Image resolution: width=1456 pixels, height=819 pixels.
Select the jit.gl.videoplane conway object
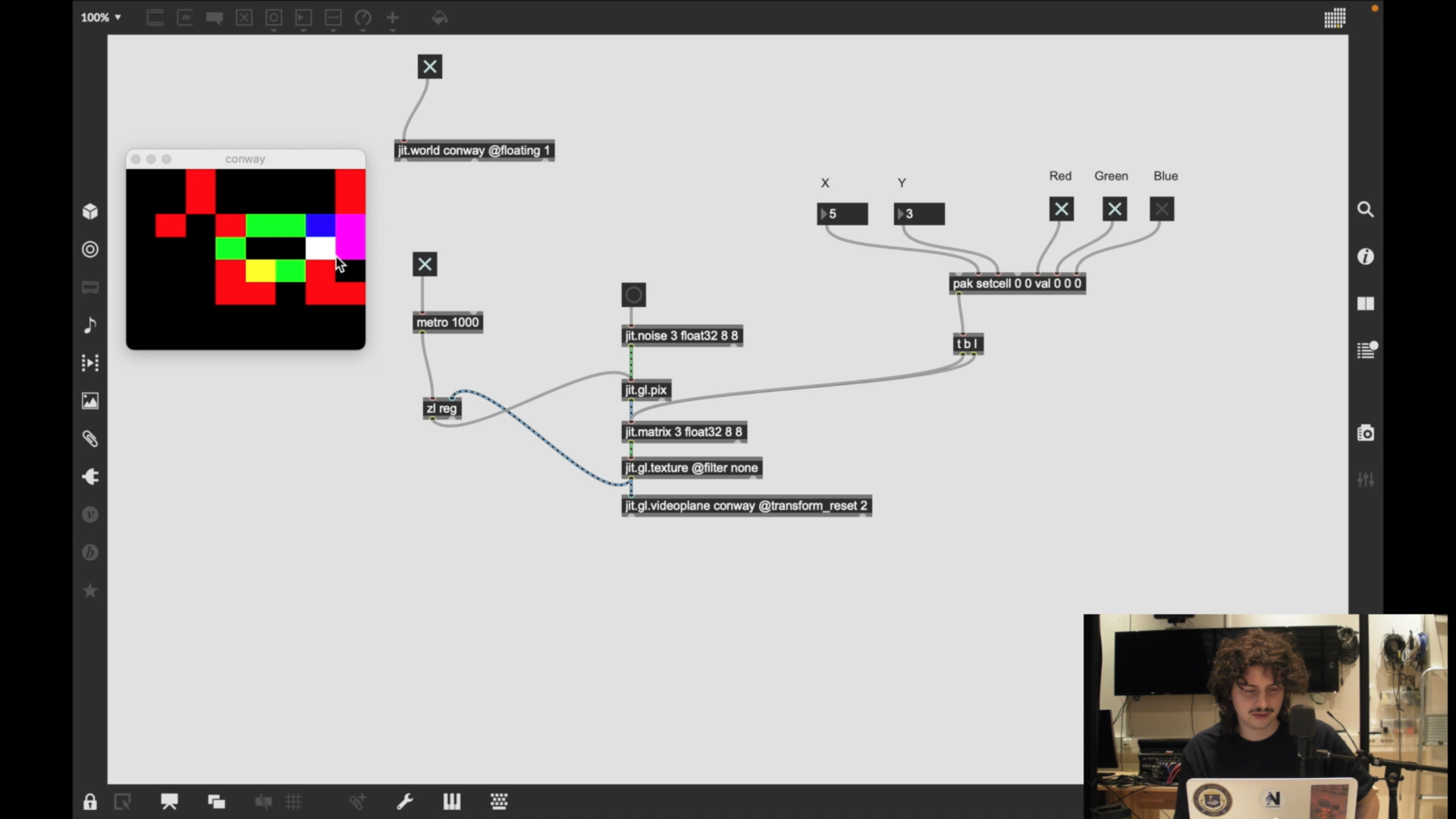click(746, 506)
